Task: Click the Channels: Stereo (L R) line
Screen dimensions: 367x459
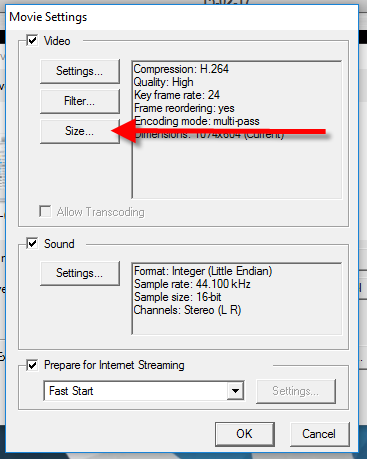Action: (187, 310)
